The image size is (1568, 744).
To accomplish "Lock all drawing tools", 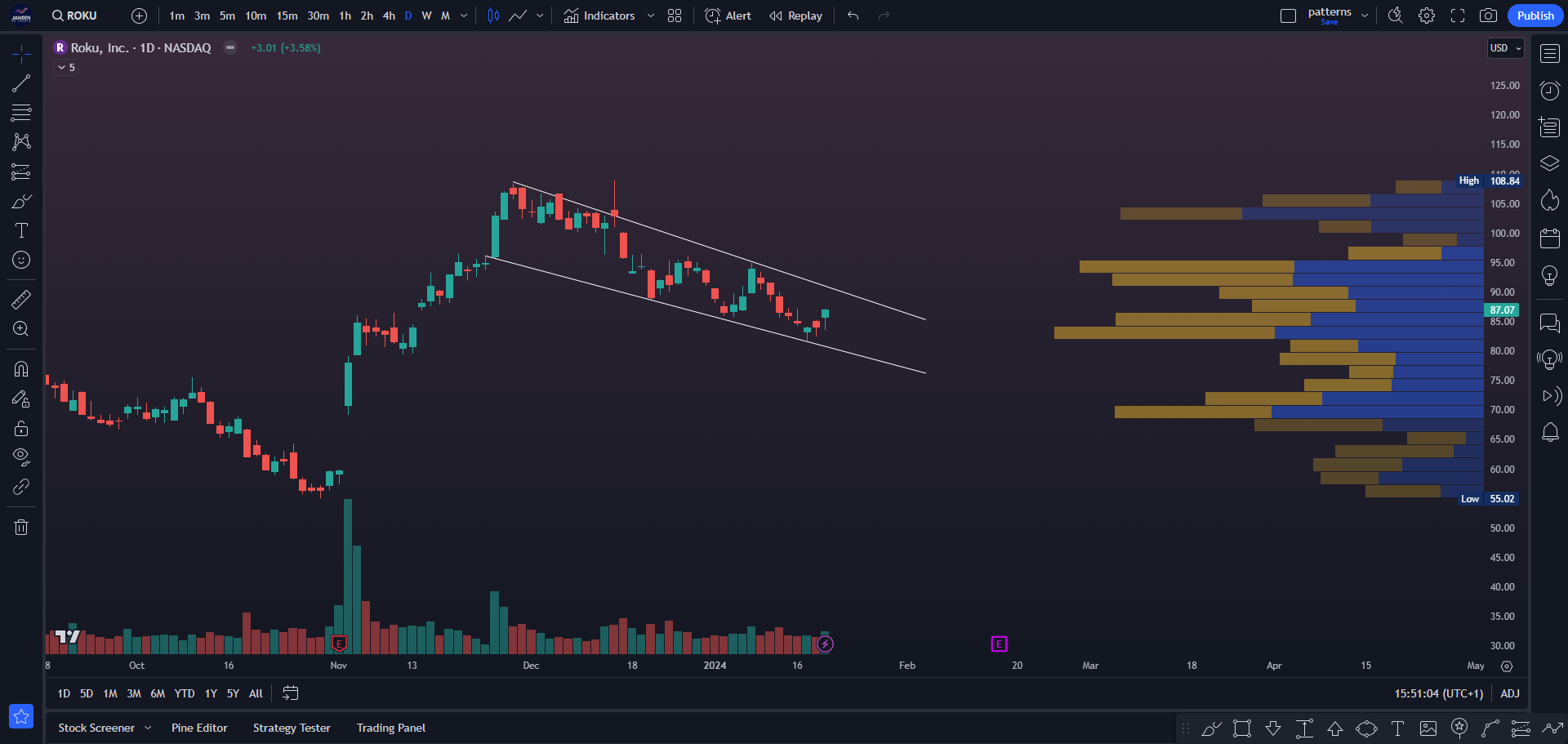I will coord(21,428).
